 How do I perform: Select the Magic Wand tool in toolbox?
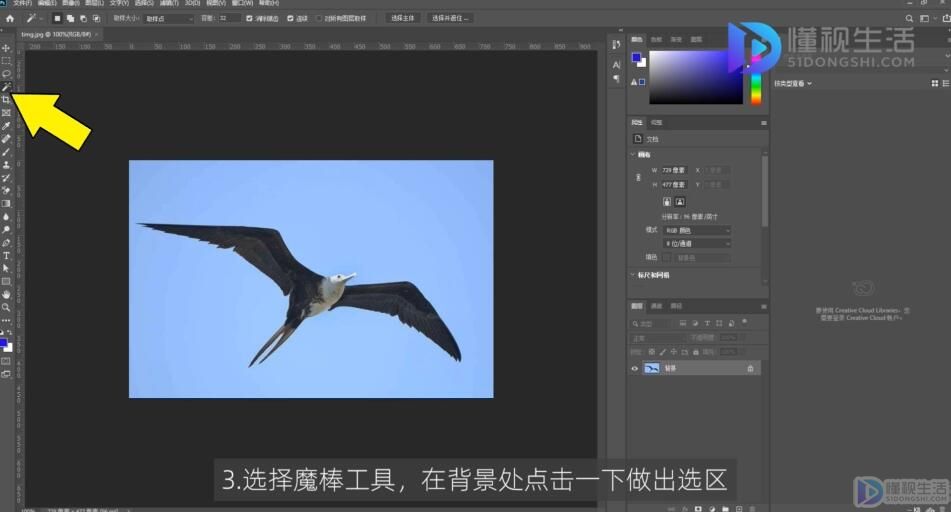click(x=6, y=87)
